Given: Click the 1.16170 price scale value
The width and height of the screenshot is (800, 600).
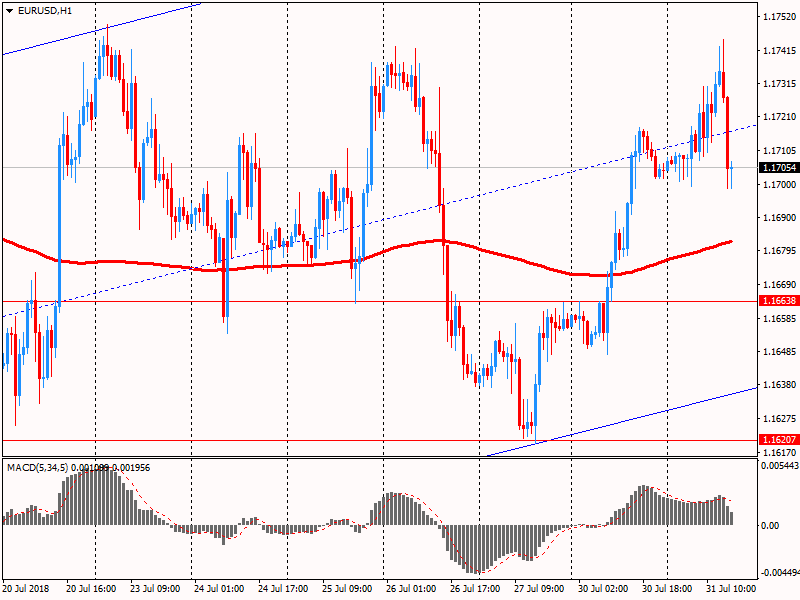Looking at the screenshot, I should point(779,452).
